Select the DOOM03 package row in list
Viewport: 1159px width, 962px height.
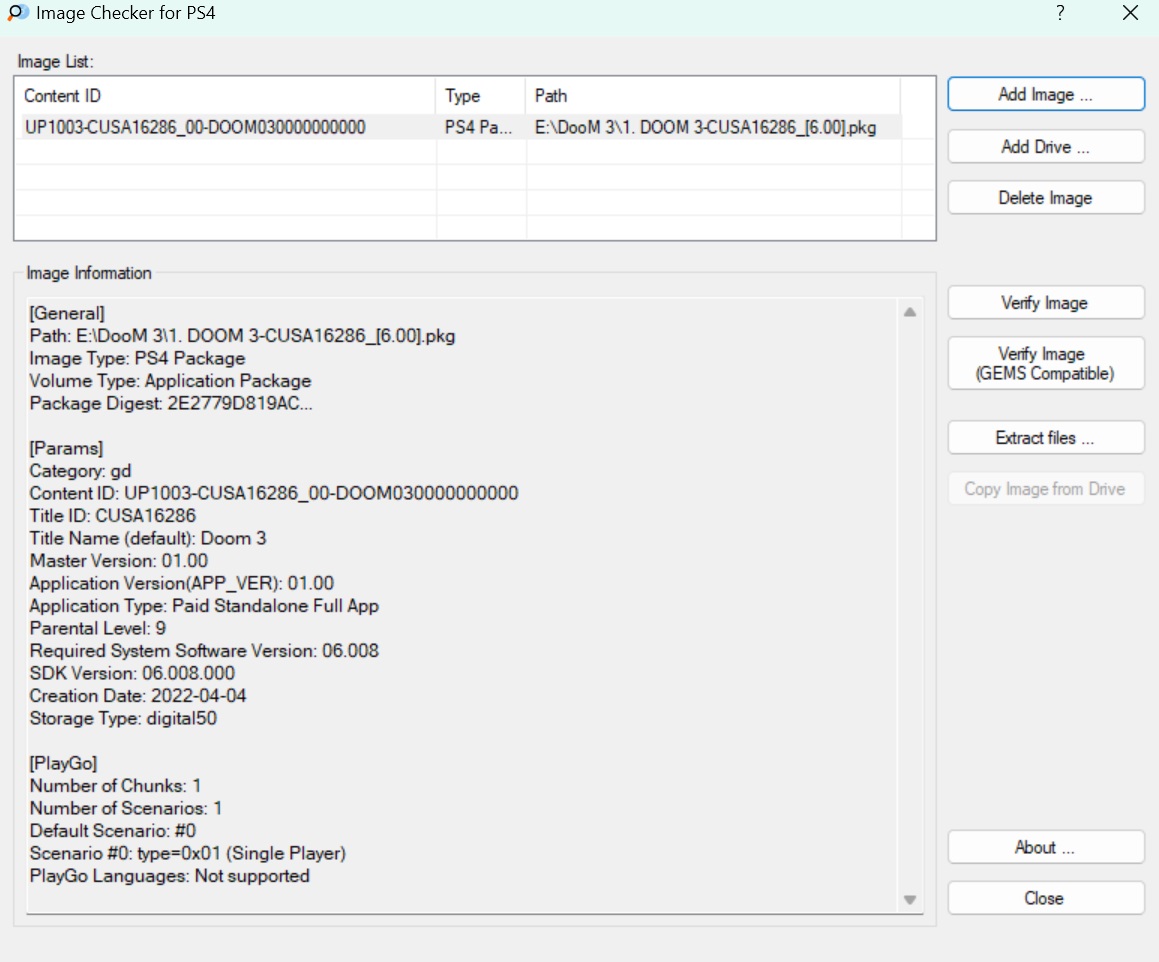pos(195,127)
